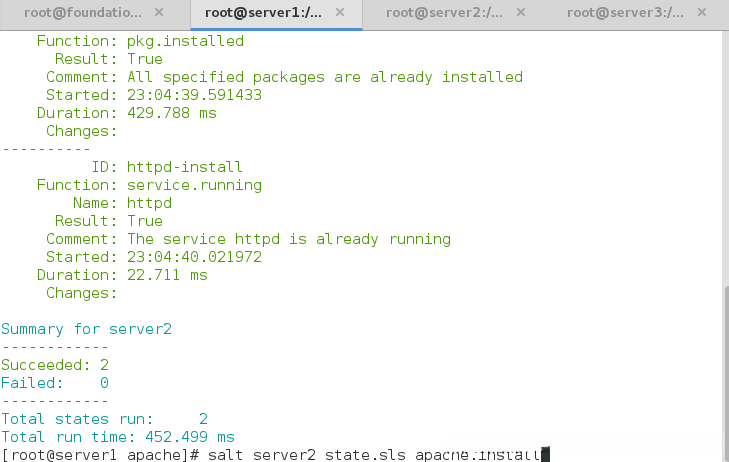Click the 'Started: 23:04:39.591433' line
The image size is (729, 462).
153,95
